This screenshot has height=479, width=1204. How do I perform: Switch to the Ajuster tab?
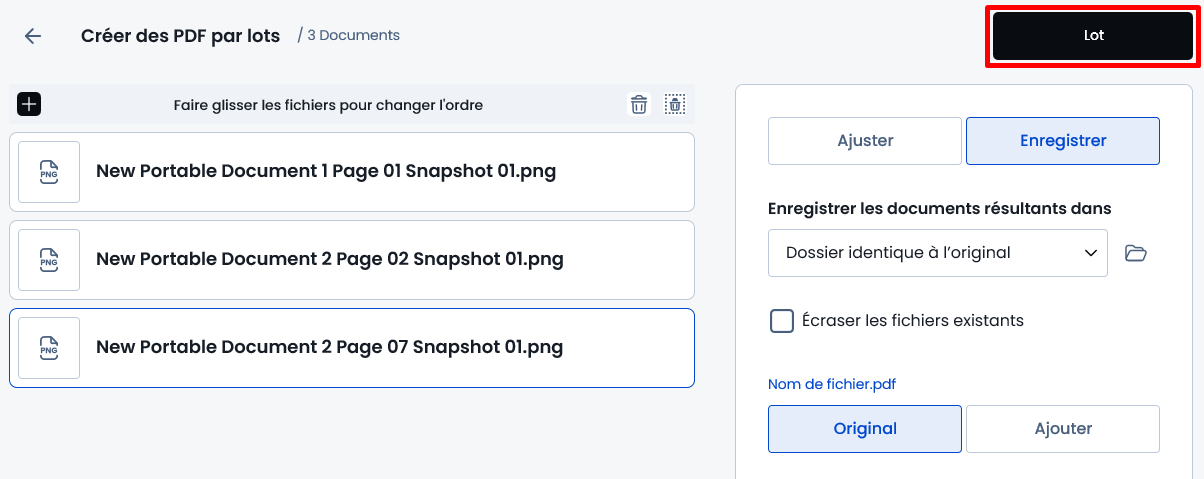865,141
